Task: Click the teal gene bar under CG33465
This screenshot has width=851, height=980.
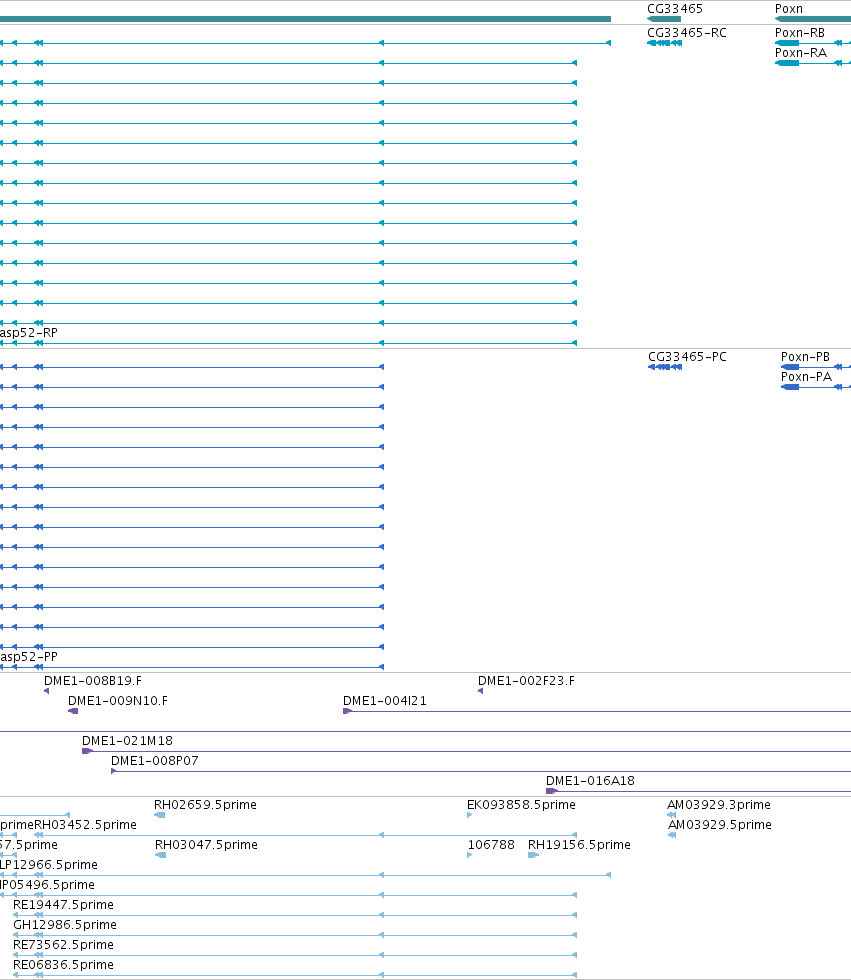Action: pos(664,19)
